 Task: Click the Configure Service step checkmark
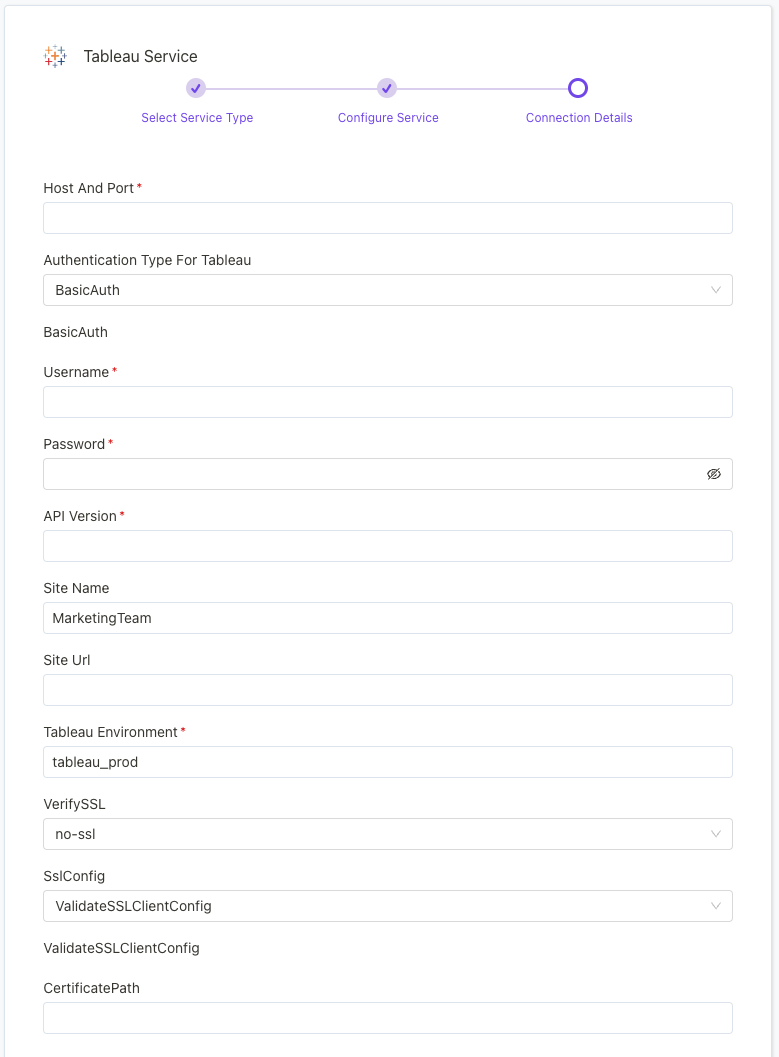pyautogui.click(x=387, y=88)
